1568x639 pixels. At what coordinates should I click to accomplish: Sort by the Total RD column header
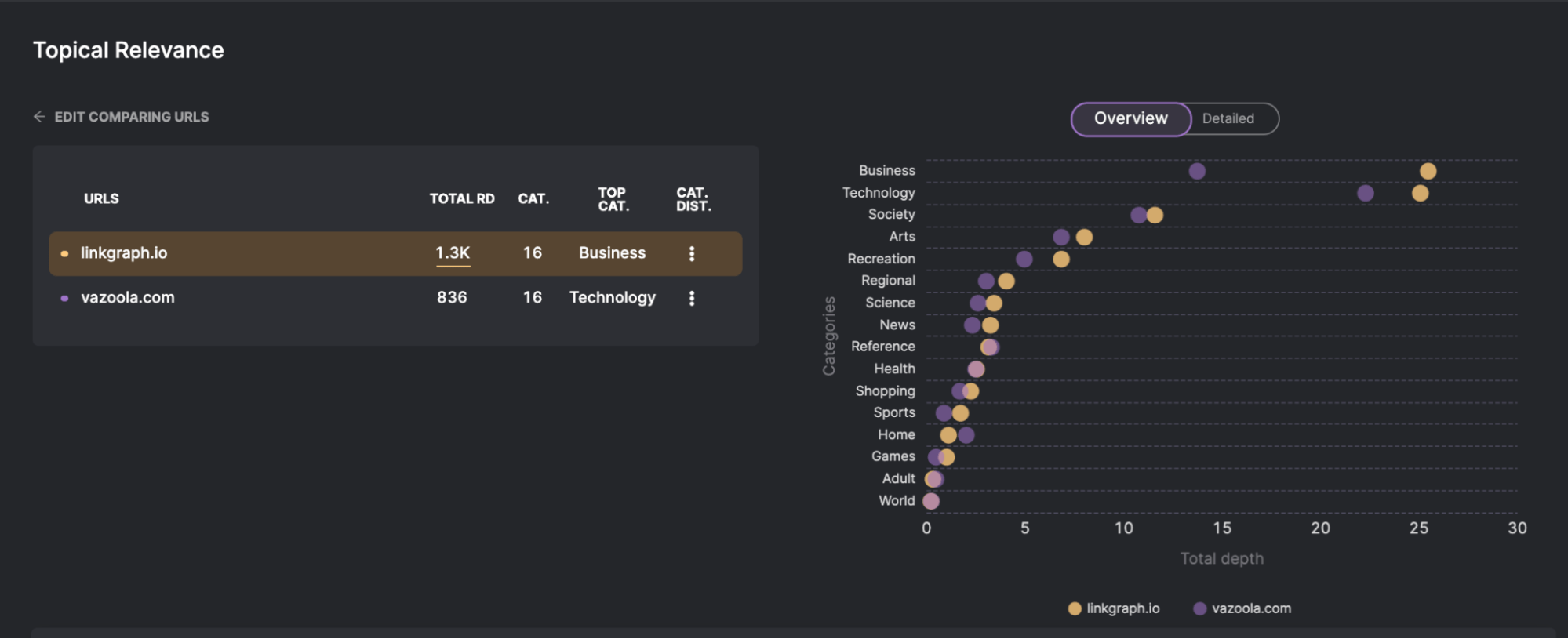(462, 199)
